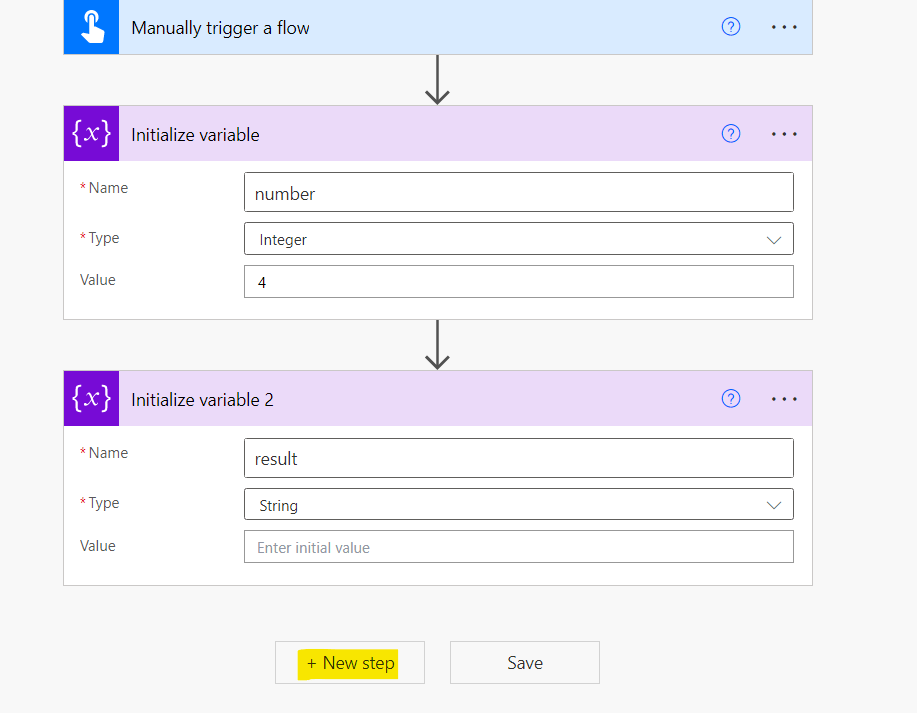
Task: Save the flow
Action: pos(524,662)
